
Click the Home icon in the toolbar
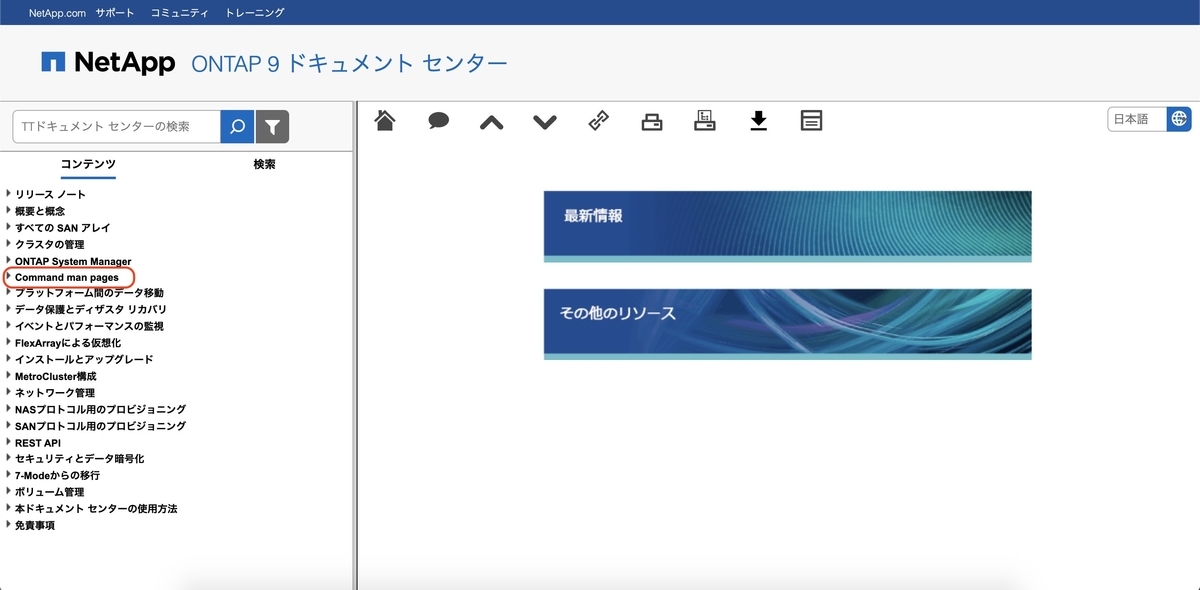[x=385, y=121]
